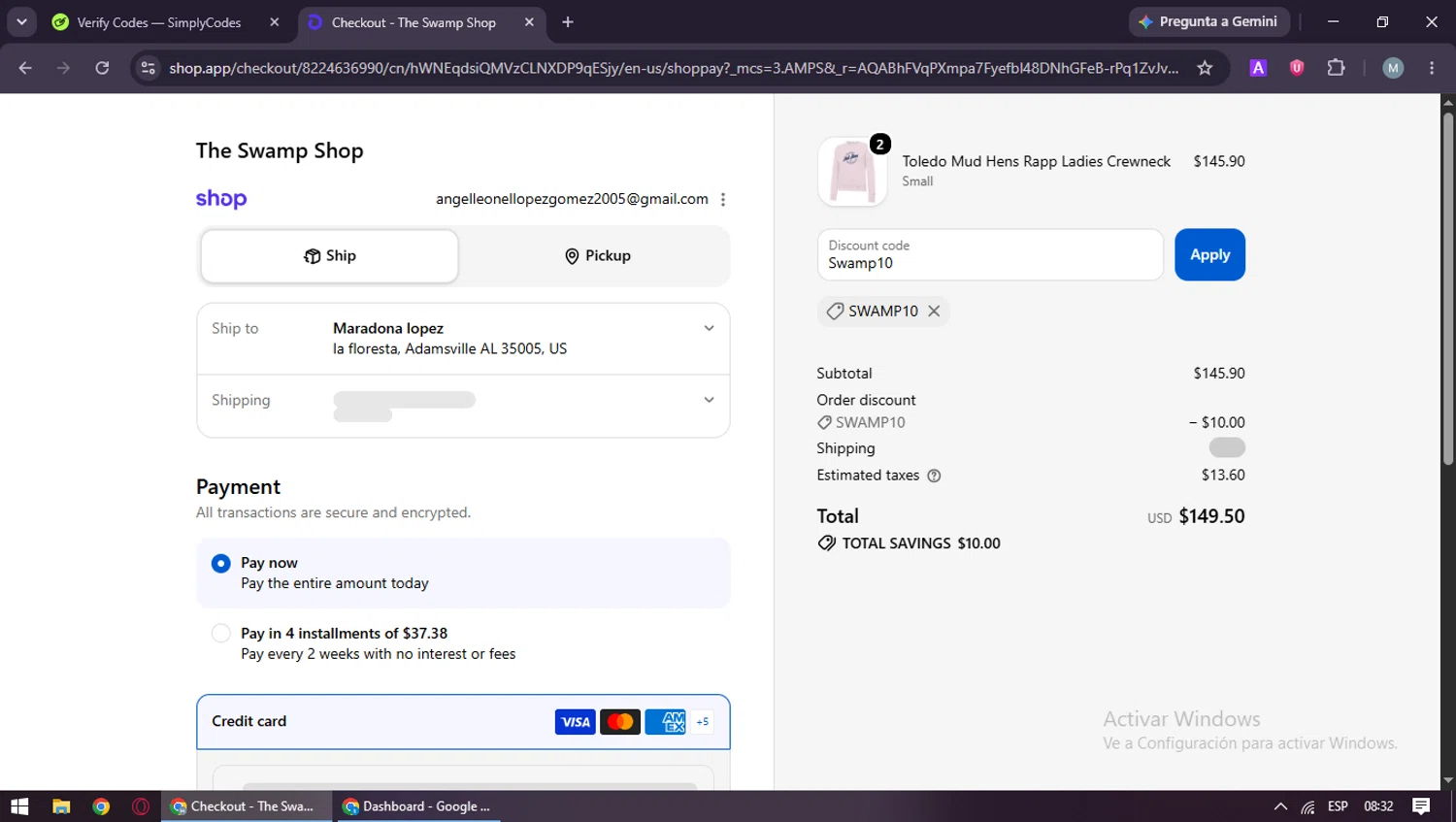This screenshot has height=822, width=1456.
Task: Click the $149.50 total amount
Action: (x=1211, y=516)
